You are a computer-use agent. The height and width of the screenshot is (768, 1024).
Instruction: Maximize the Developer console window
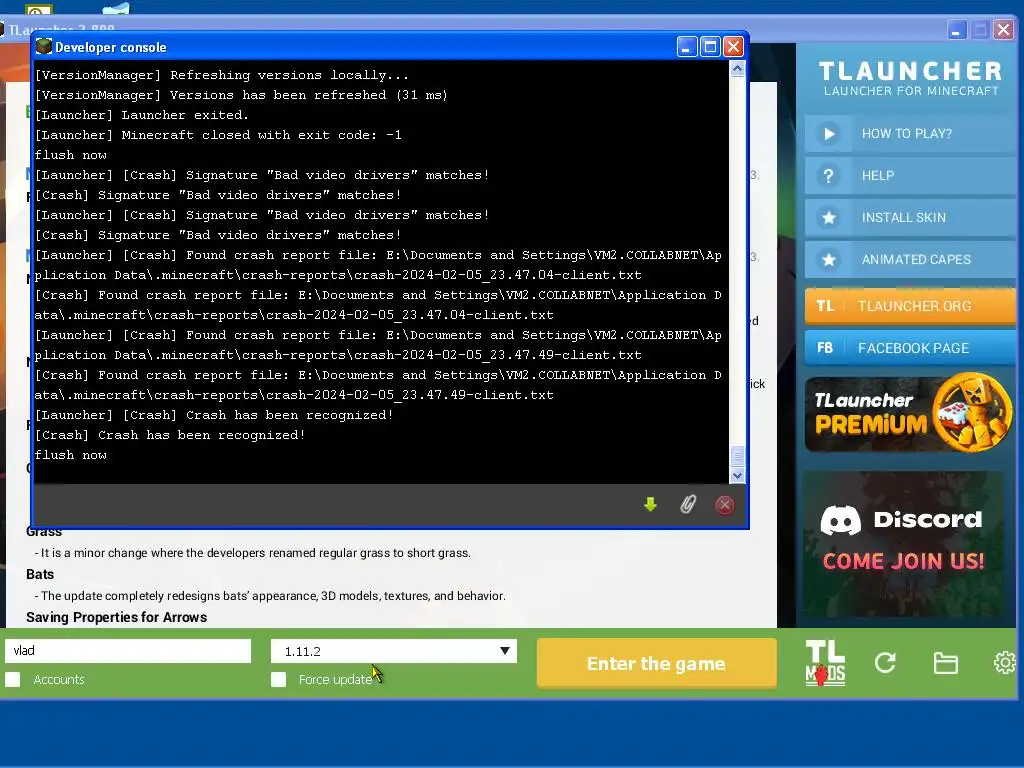pyautogui.click(x=710, y=47)
